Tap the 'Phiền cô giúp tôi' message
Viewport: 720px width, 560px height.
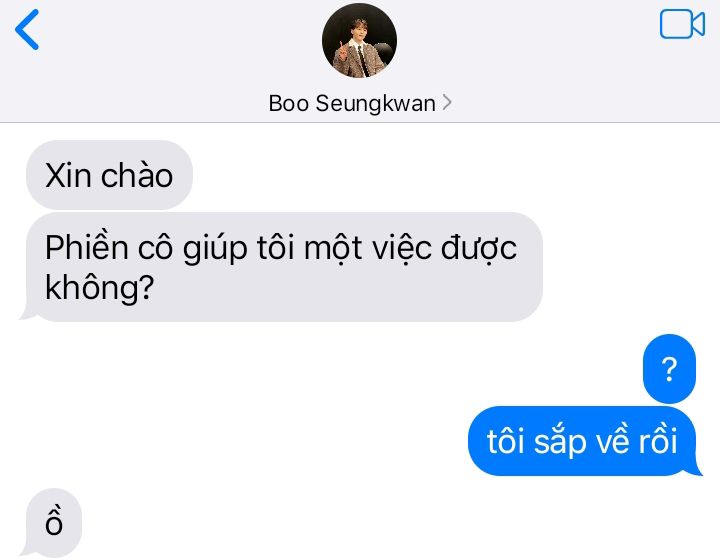(x=281, y=267)
